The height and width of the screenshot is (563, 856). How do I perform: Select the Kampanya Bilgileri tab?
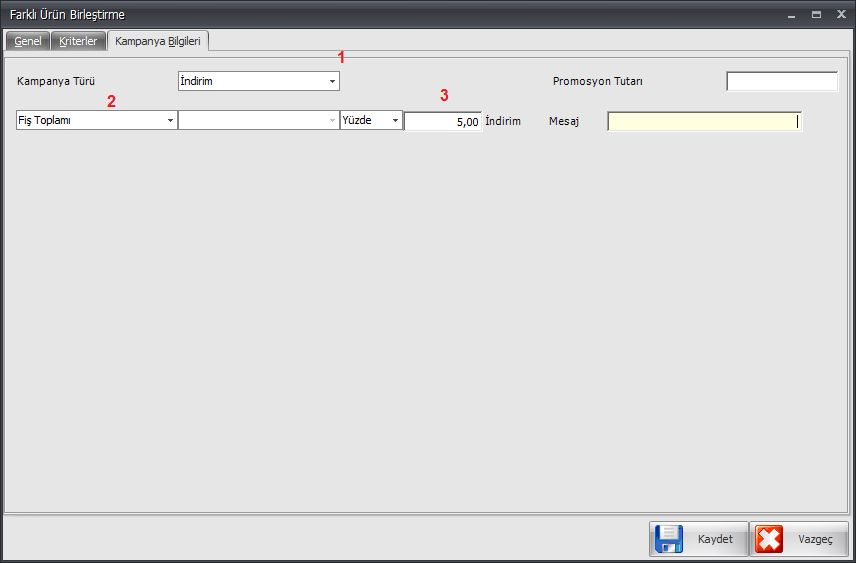158,42
